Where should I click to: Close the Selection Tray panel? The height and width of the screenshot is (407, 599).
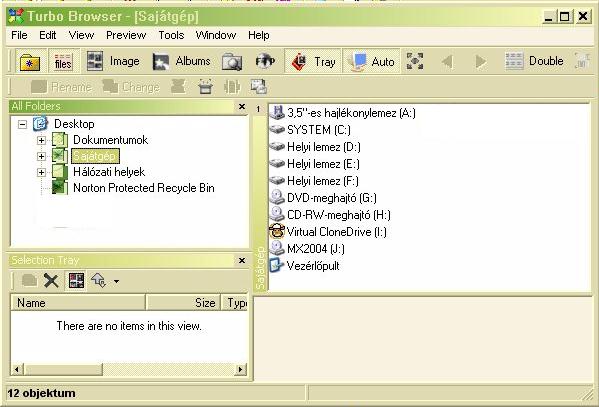[242, 260]
